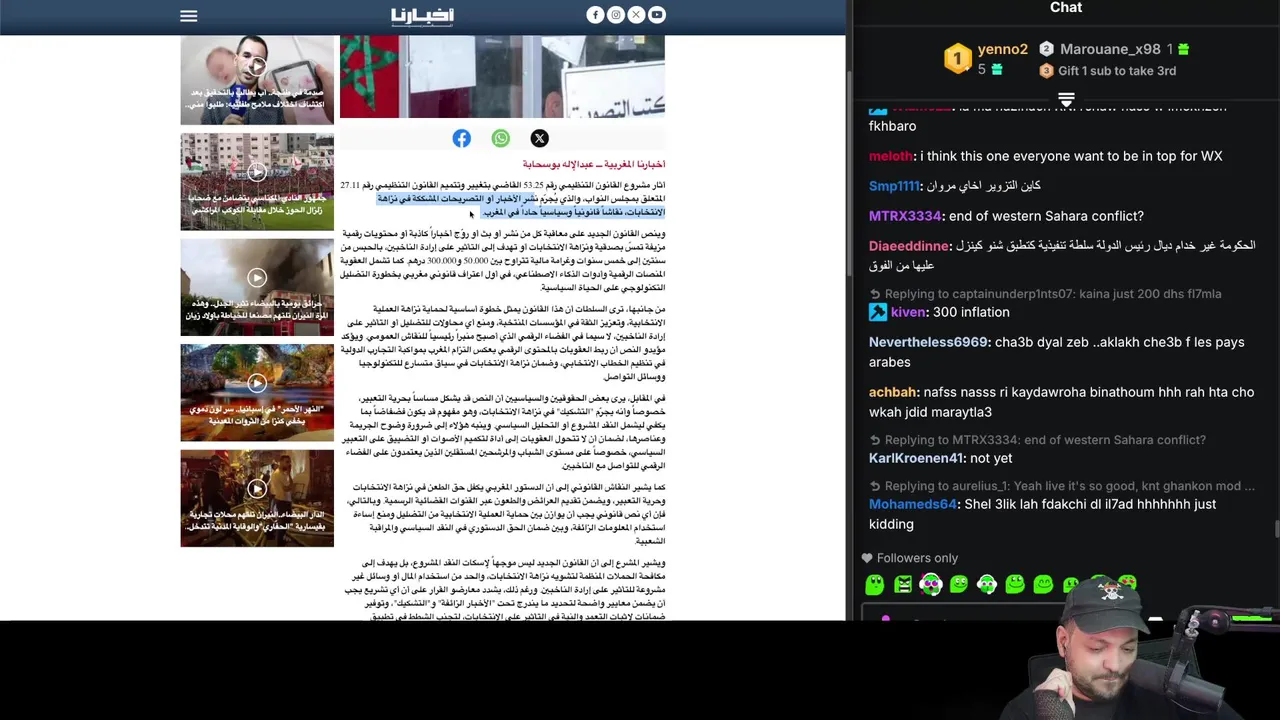
Task: Open username KarlKroenen41 in chat
Action: (916, 458)
